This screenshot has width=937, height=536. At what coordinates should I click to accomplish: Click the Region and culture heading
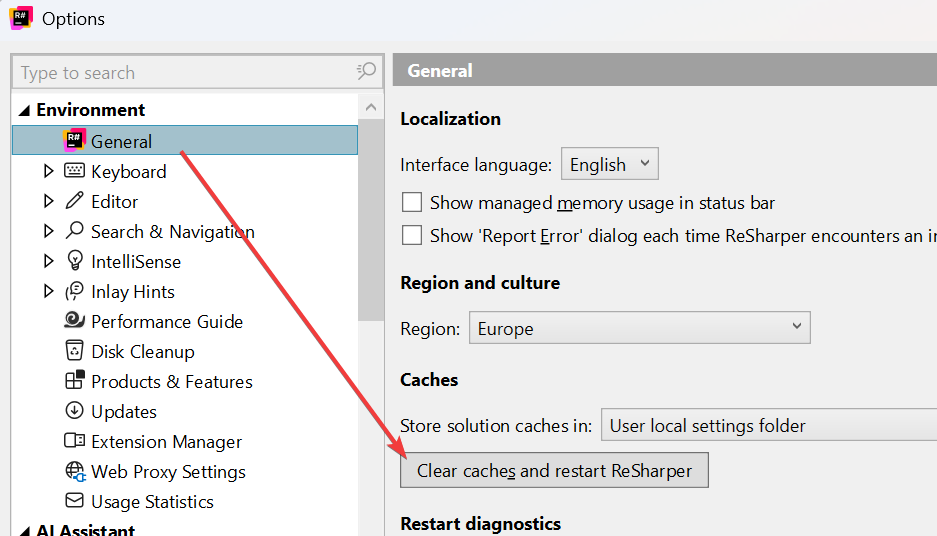pos(480,283)
